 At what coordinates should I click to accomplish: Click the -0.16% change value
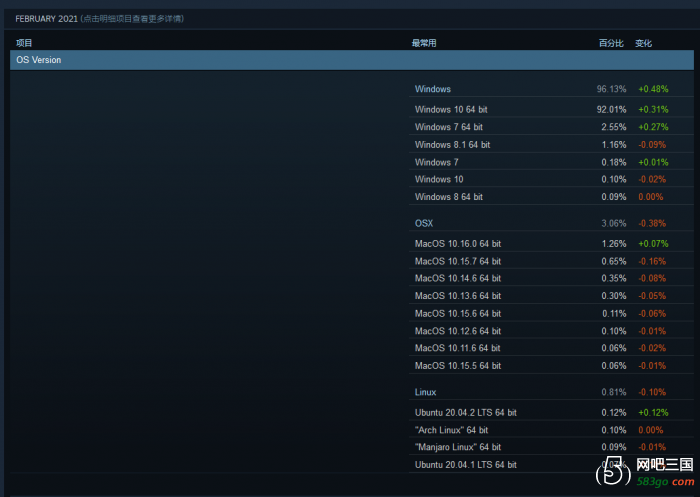[652, 261]
